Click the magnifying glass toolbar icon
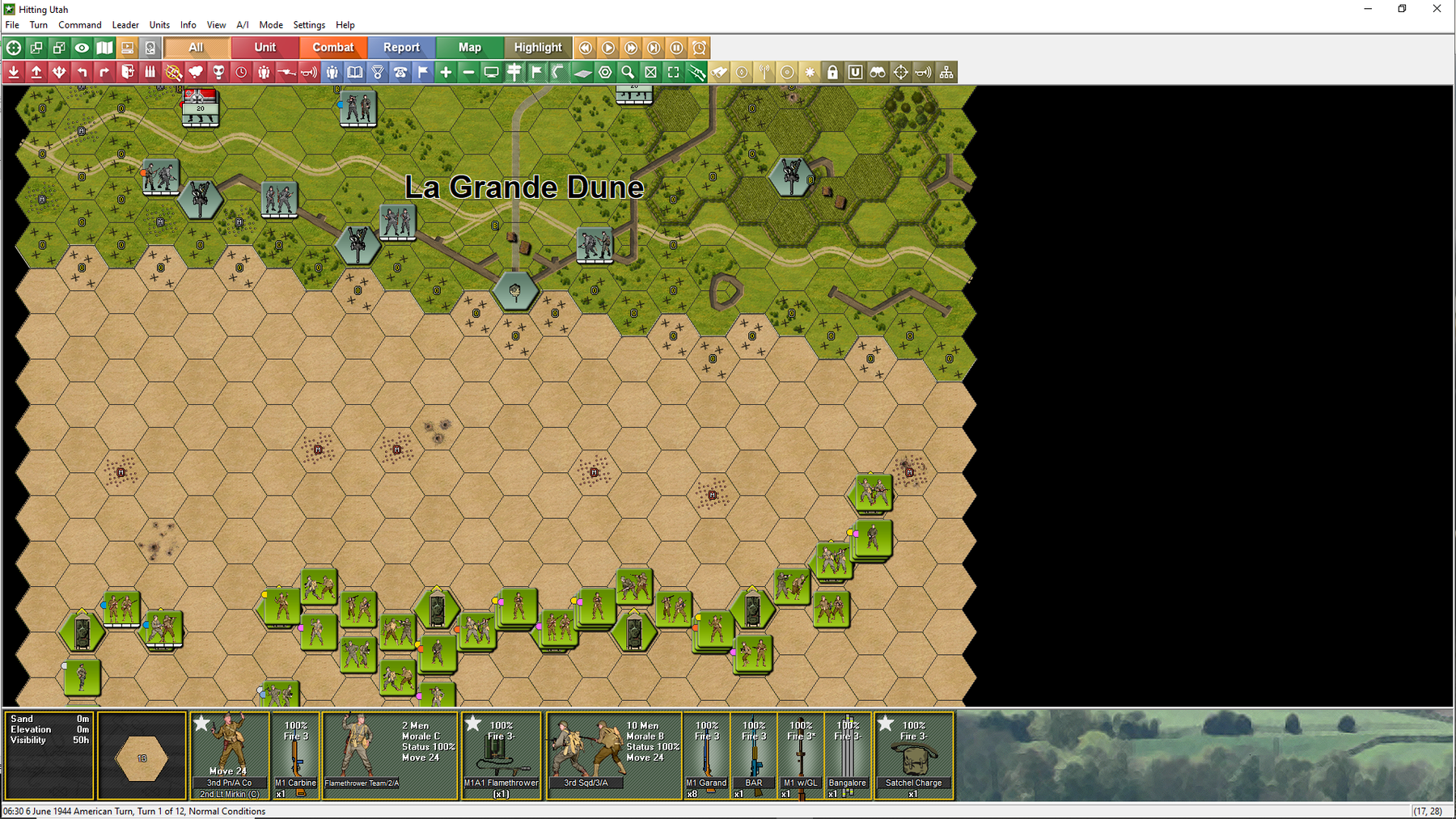This screenshot has height=819, width=1456. coord(628,73)
